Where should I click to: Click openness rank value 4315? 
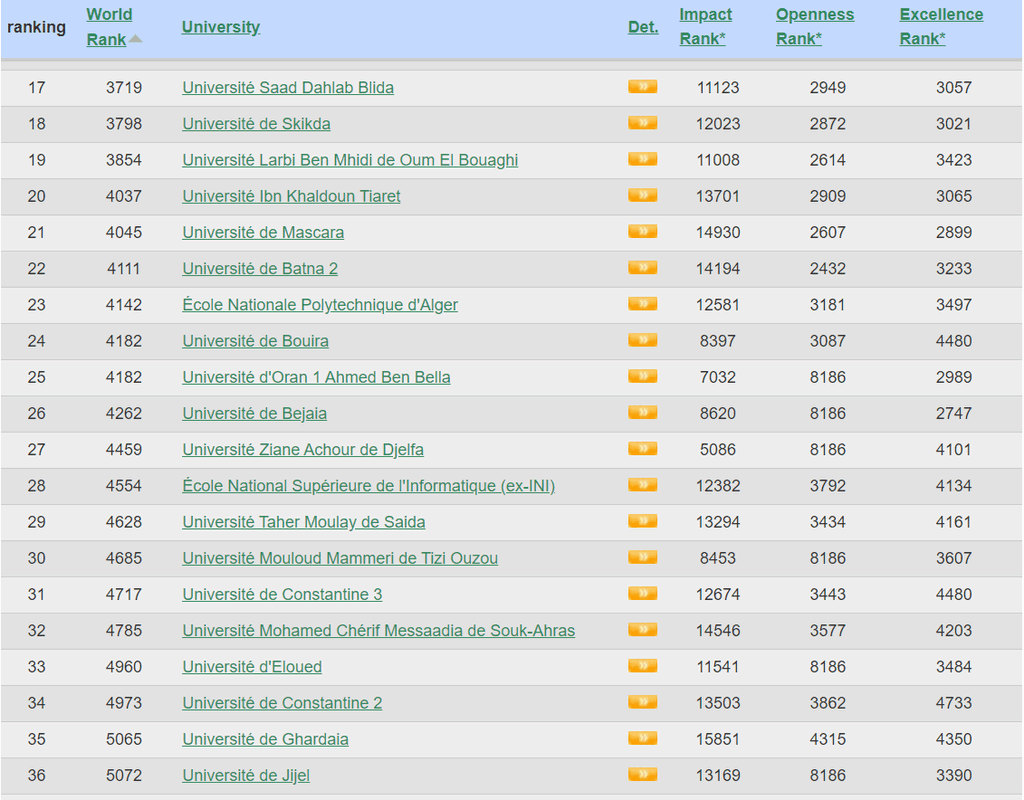coord(828,739)
